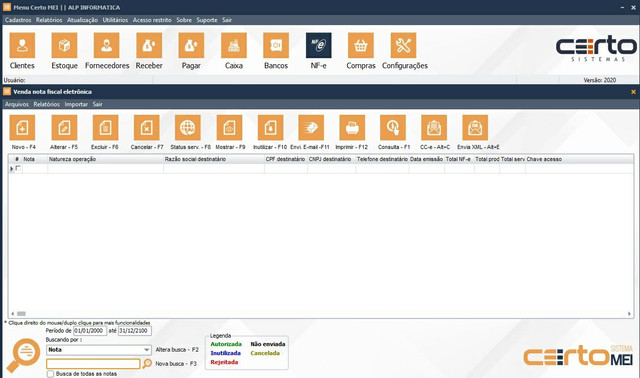640x378 pixels.
Task: Click the small magnifier next to search field
Action: click(147, 363)
